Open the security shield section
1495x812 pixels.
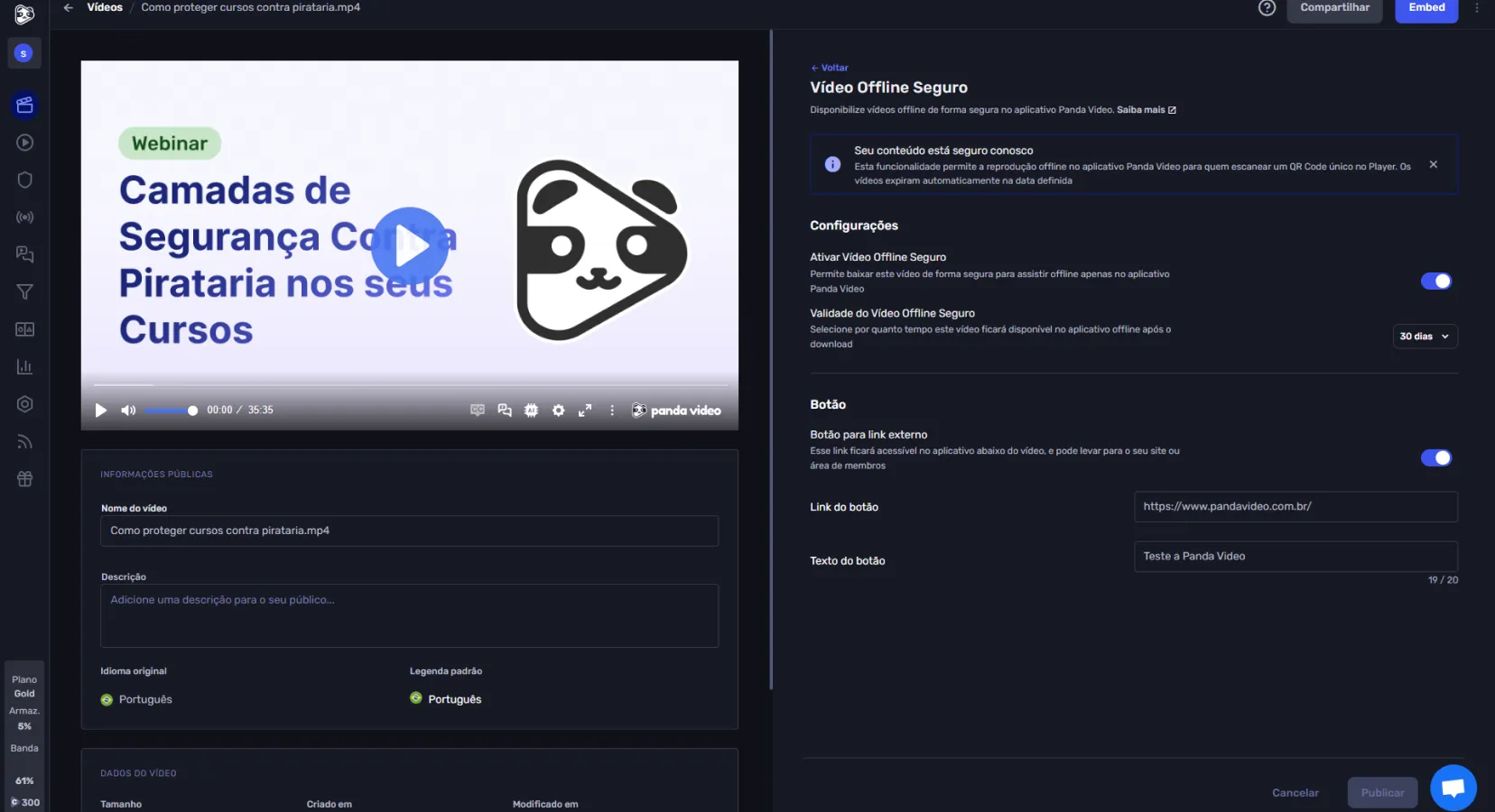[x=24, y=180]
